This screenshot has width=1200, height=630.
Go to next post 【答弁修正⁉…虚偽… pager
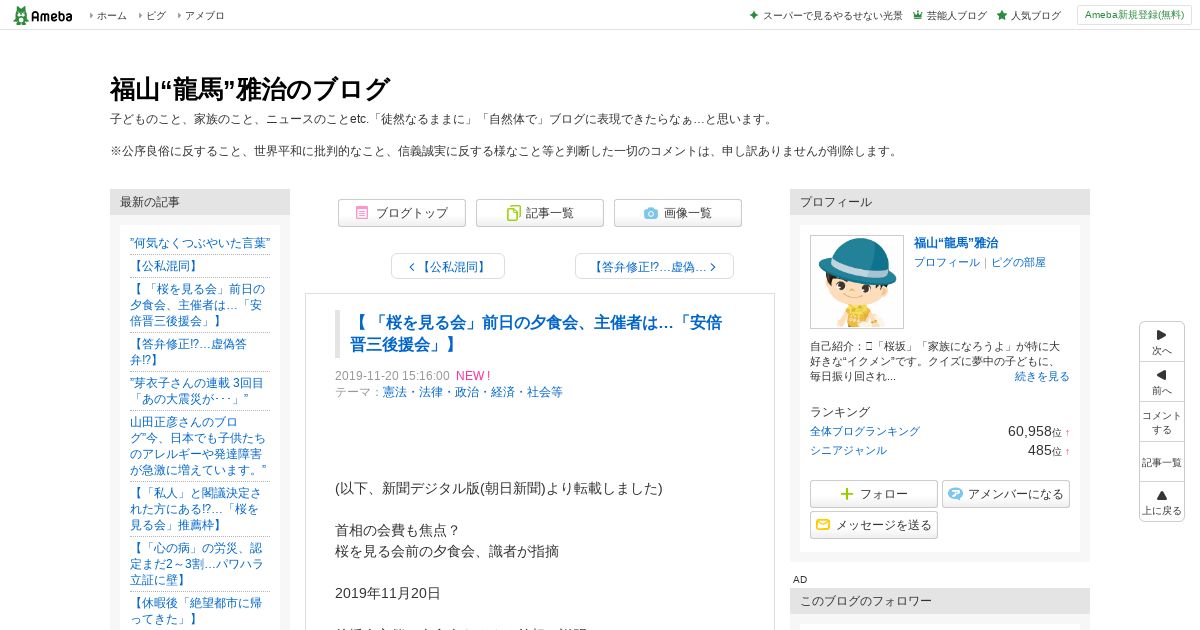pos(654,266)
